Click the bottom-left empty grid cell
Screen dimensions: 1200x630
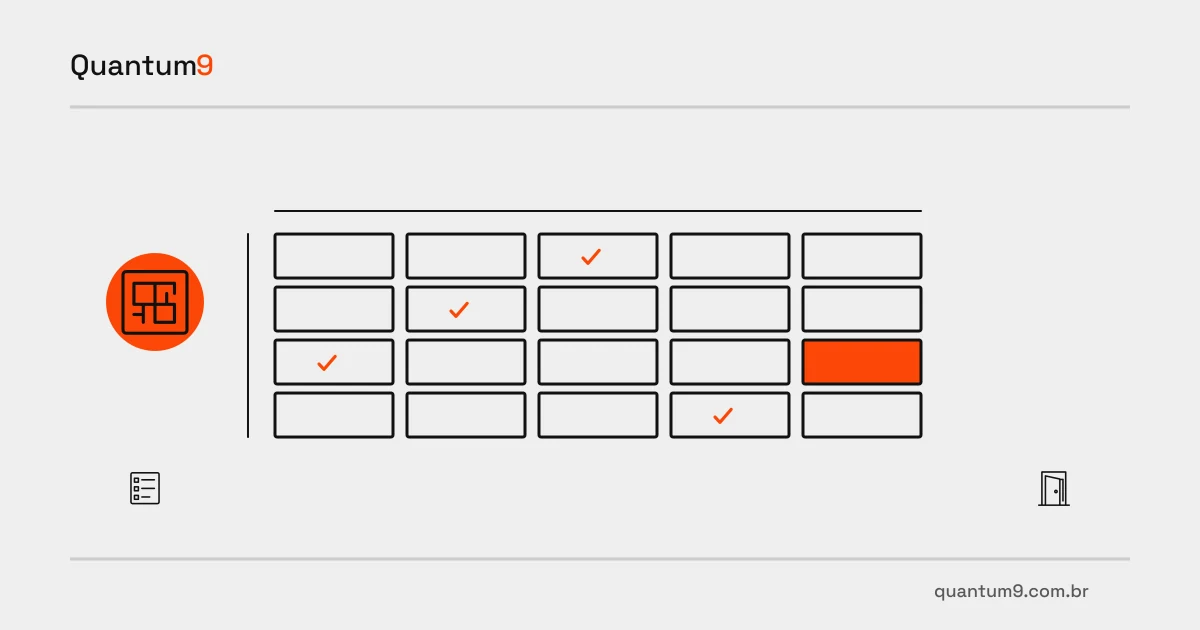click(x=334, y=415)
